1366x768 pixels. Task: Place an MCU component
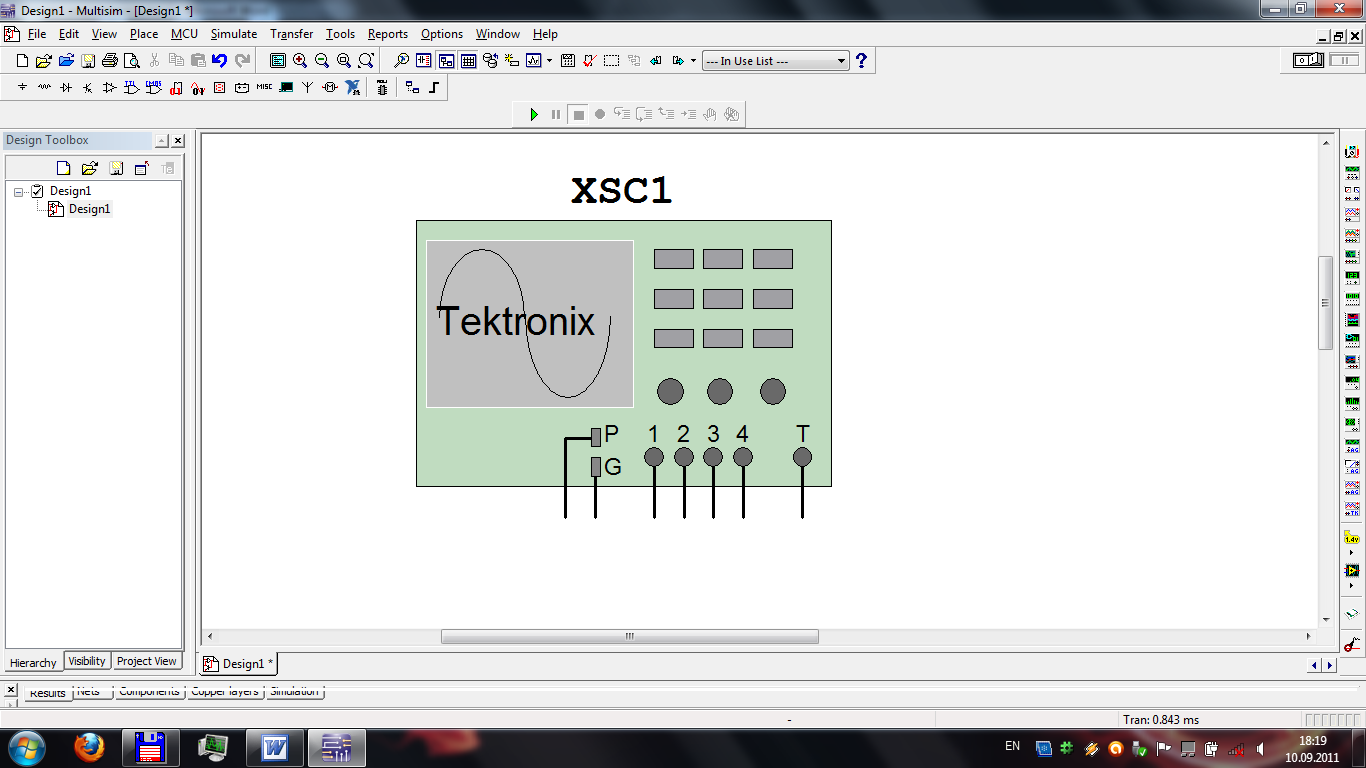382,88
